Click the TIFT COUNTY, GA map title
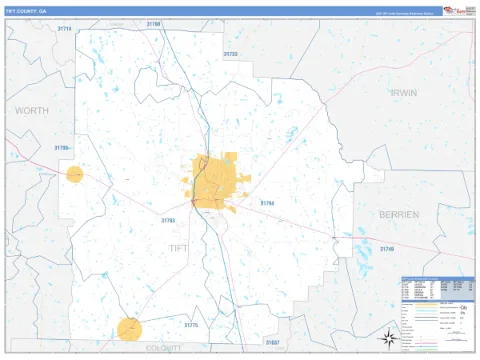The height and width of the screenshot is (360, 480). 26,11
